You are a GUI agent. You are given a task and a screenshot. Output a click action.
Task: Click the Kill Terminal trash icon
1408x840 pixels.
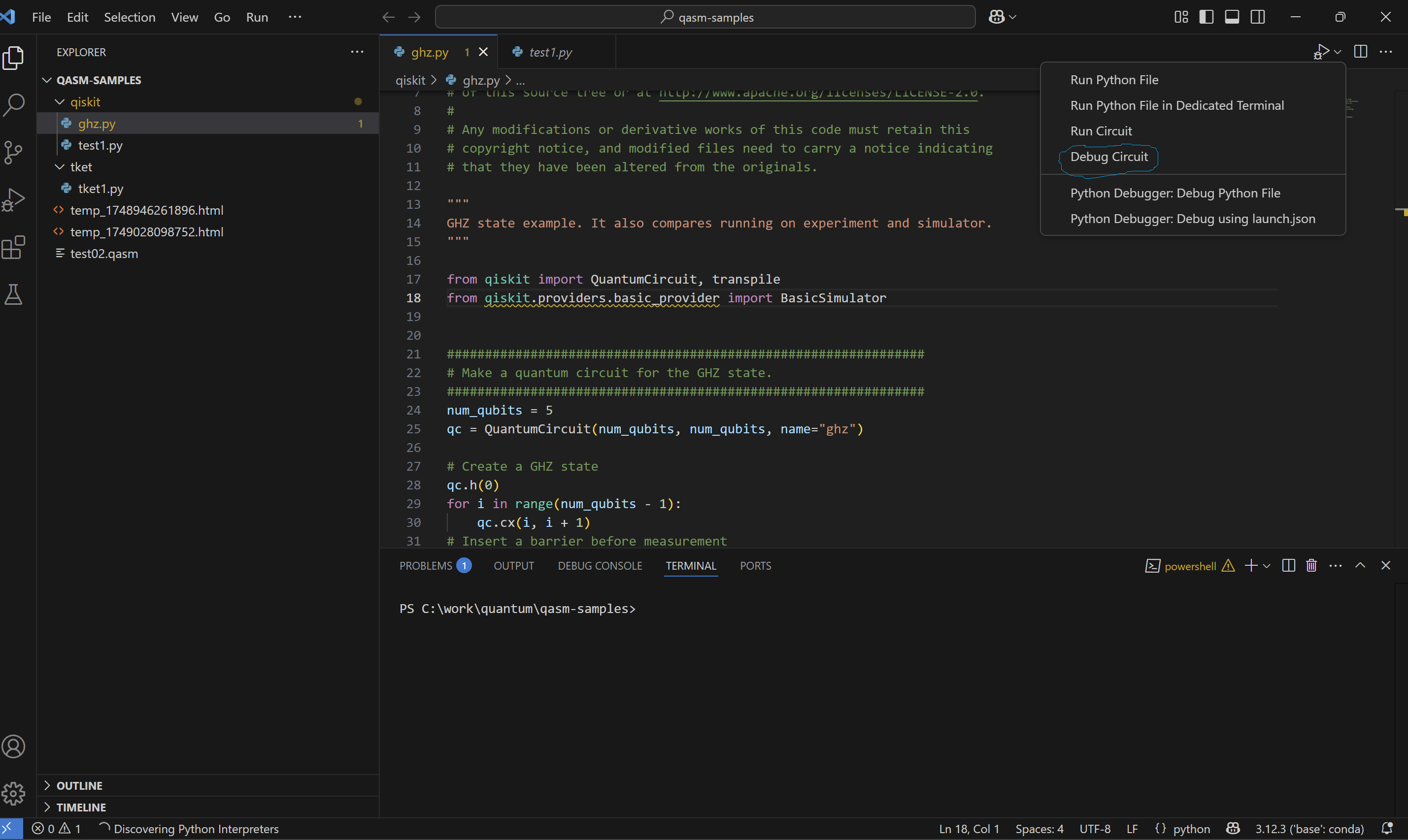(1311, 565)
